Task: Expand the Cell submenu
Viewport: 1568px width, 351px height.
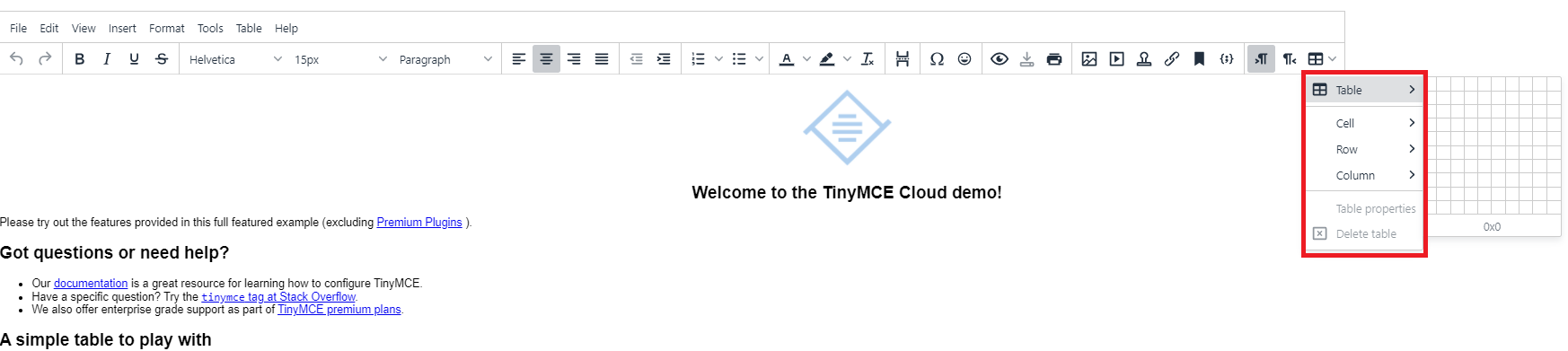Action: point(1364,123)
